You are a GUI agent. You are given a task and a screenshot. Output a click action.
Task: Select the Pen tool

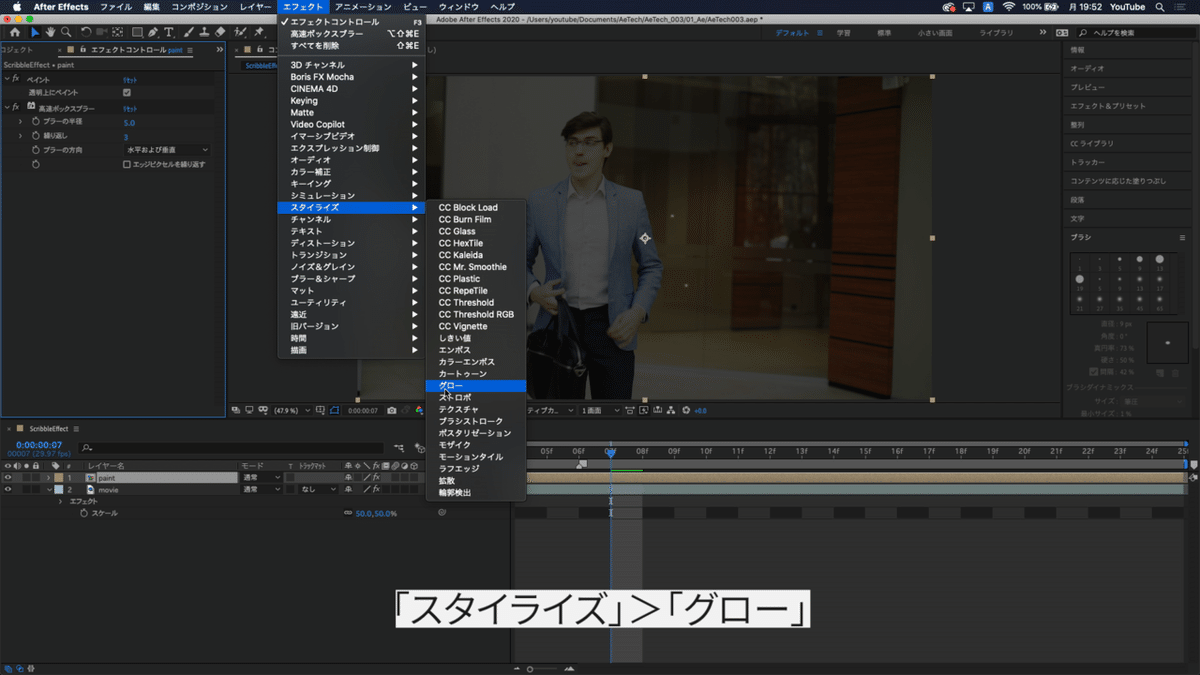(x=151, y=32)
